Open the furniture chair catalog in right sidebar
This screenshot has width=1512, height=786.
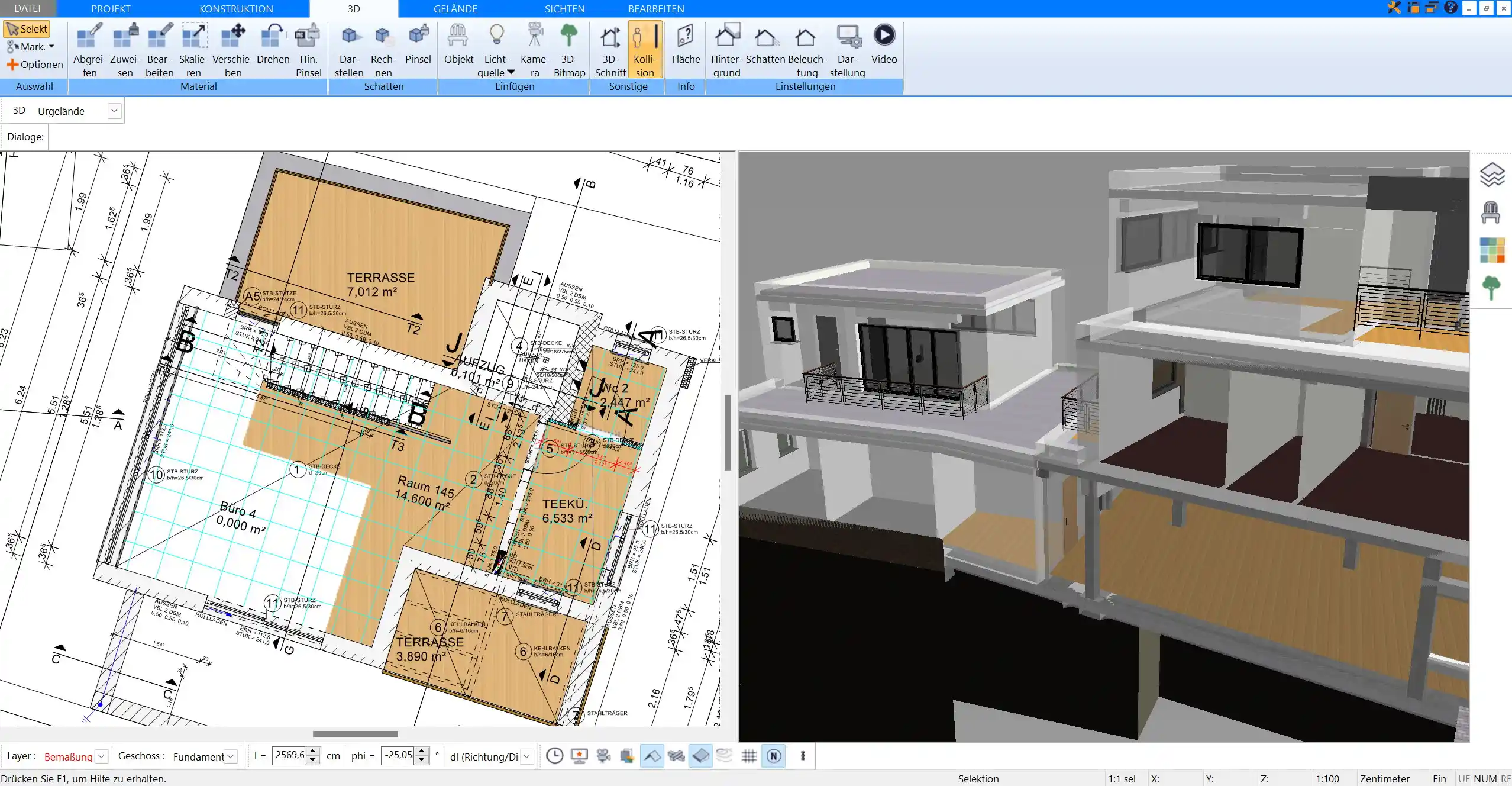point(1491,212)
